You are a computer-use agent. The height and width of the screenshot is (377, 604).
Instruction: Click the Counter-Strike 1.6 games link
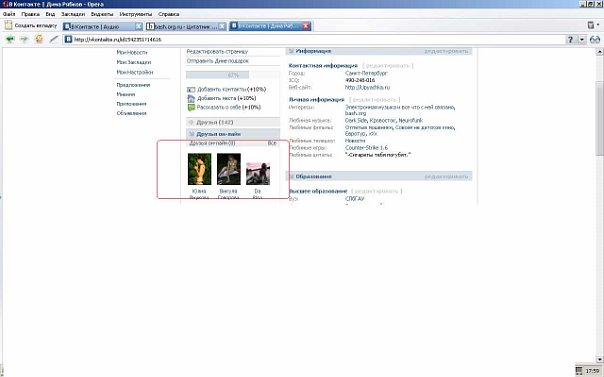point(366,148)
